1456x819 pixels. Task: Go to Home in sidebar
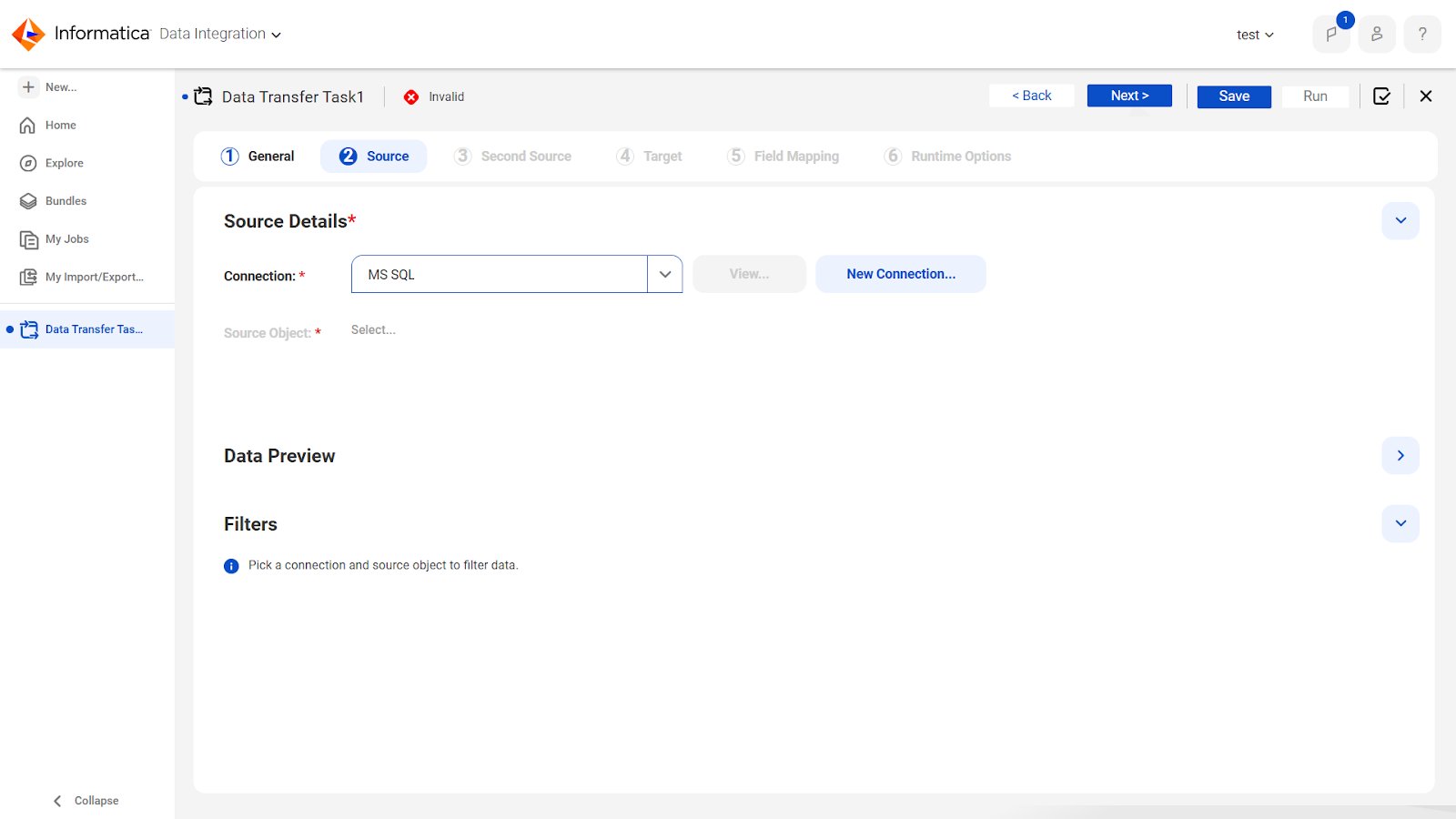coord(60,126)
